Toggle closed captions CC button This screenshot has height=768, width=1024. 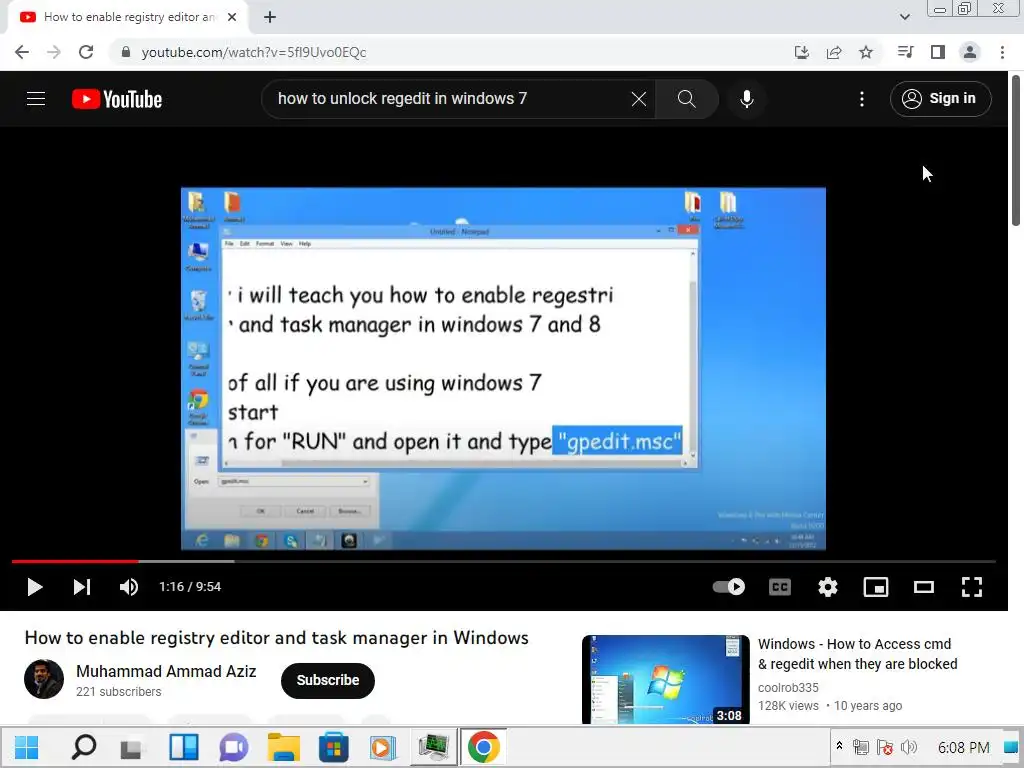pos(780,586)
